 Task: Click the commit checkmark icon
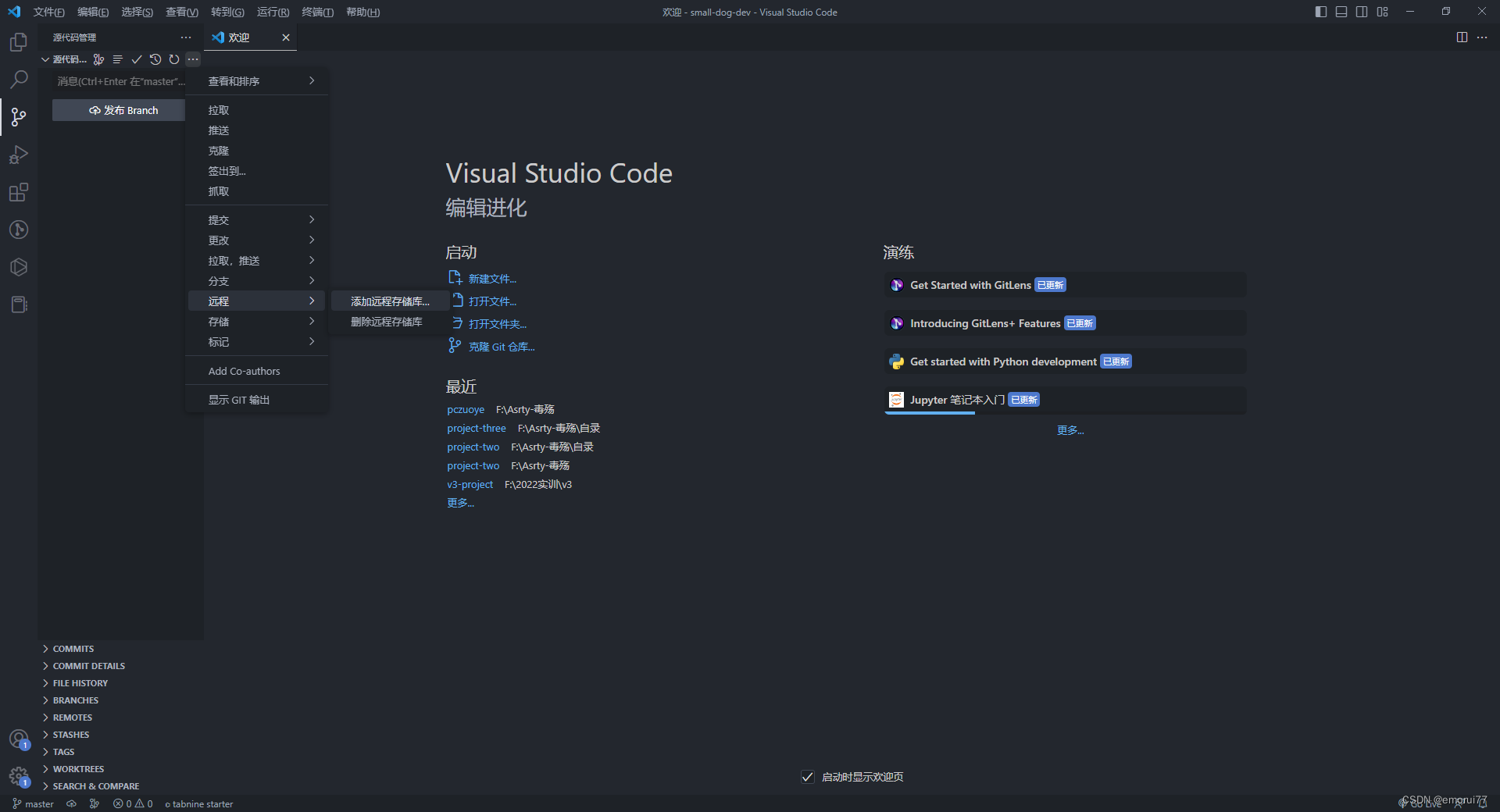[x=136, y=59]
